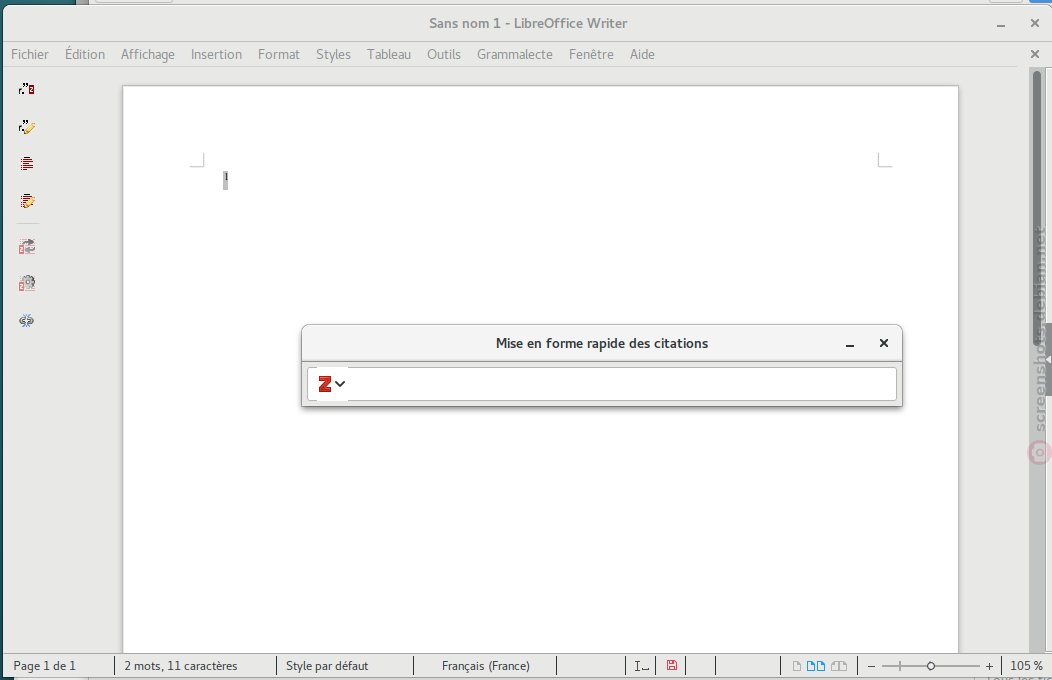Switch to multiple-page view
1052x680 pixels.
[816, 666]
